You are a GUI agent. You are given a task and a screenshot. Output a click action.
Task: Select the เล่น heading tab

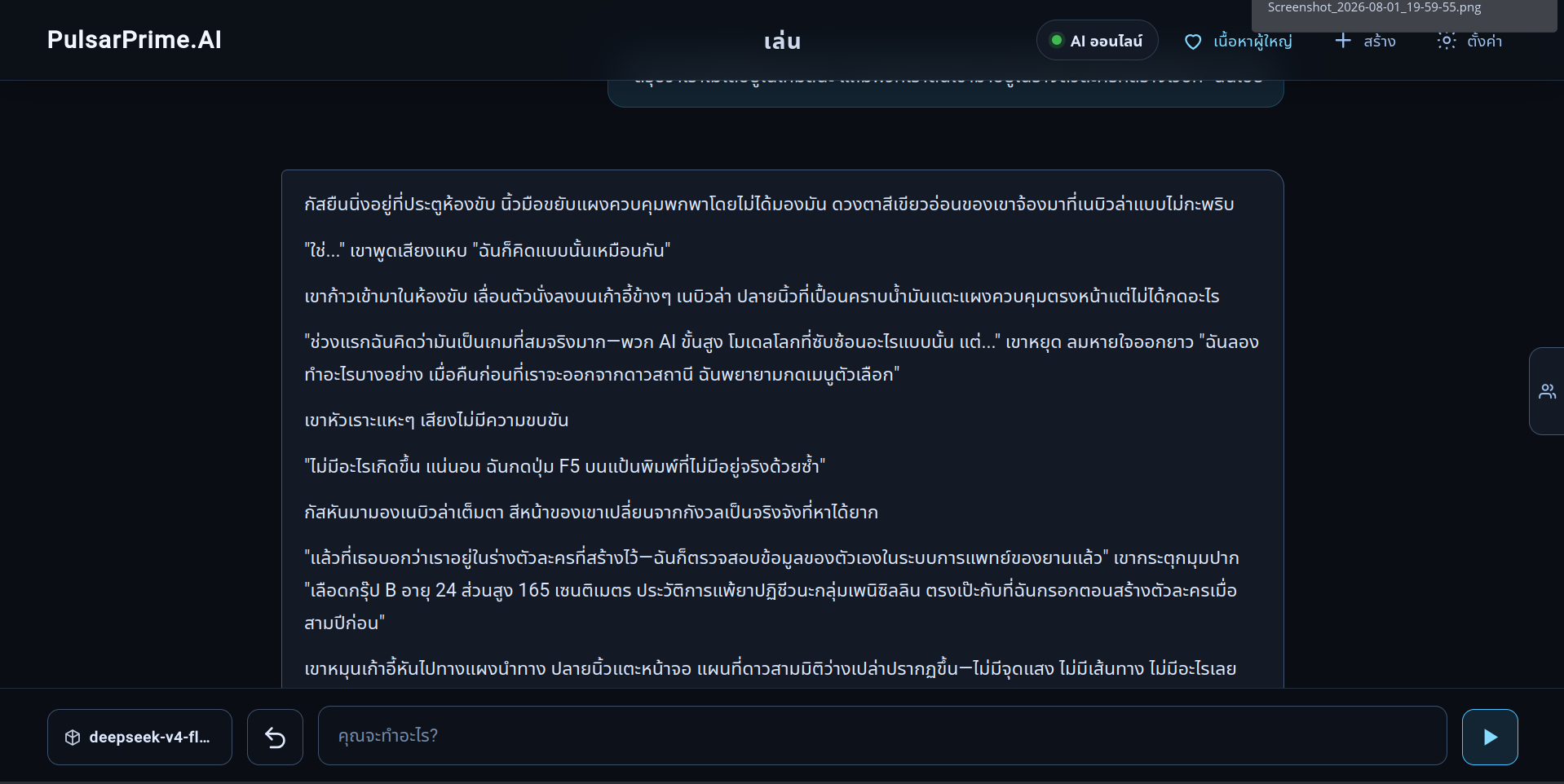(782, 41)
